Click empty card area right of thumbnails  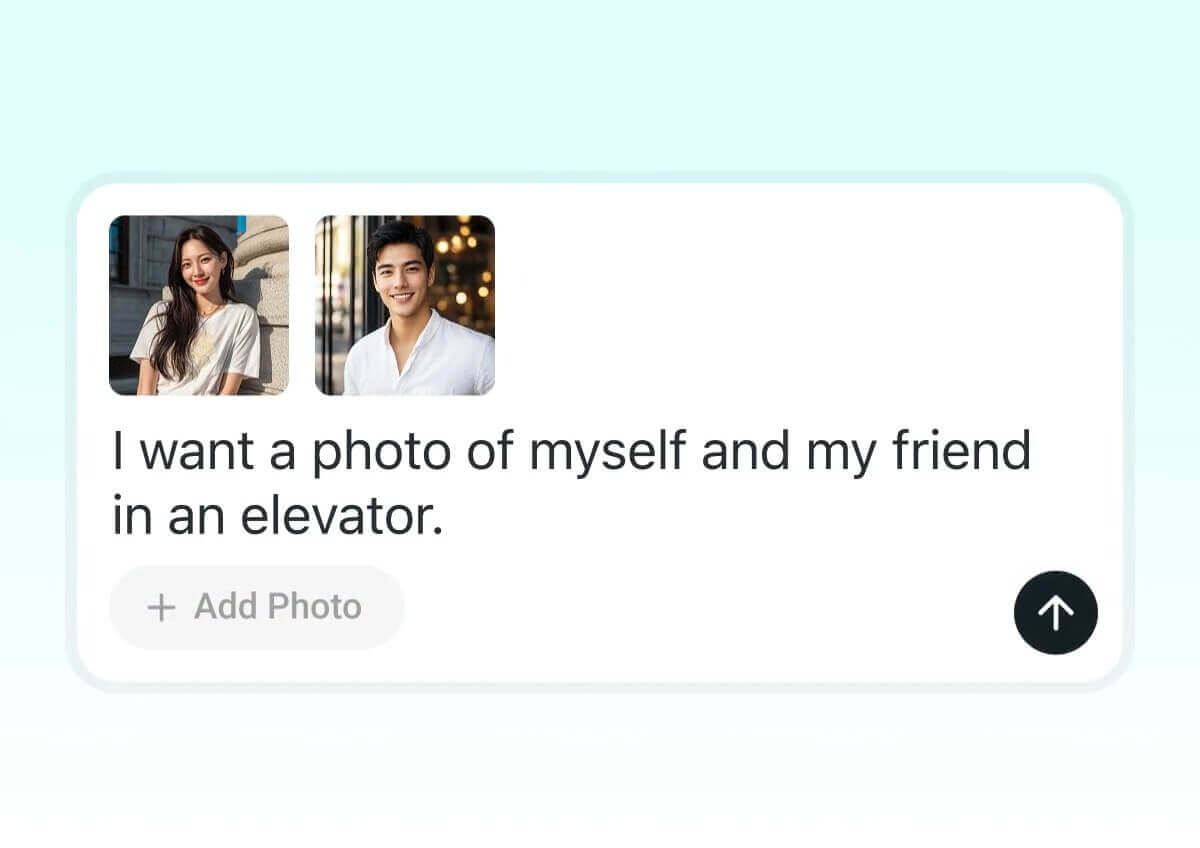tap(800, 305)
